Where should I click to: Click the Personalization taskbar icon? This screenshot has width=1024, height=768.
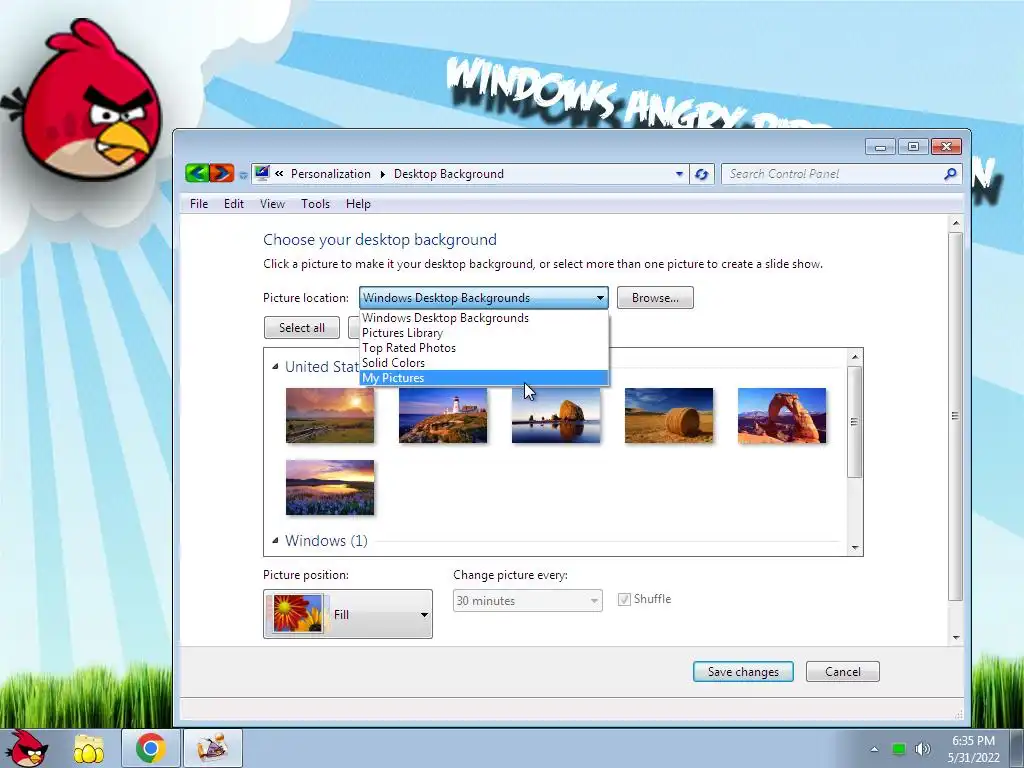pos(213,748)
